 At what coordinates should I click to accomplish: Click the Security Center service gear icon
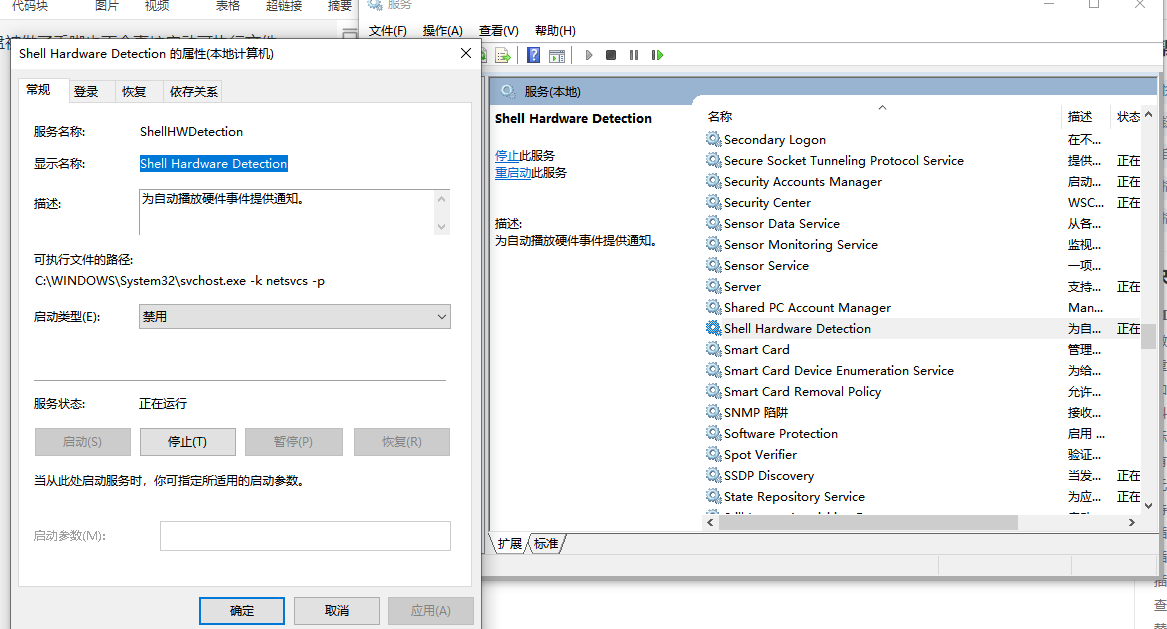point(714,202)
